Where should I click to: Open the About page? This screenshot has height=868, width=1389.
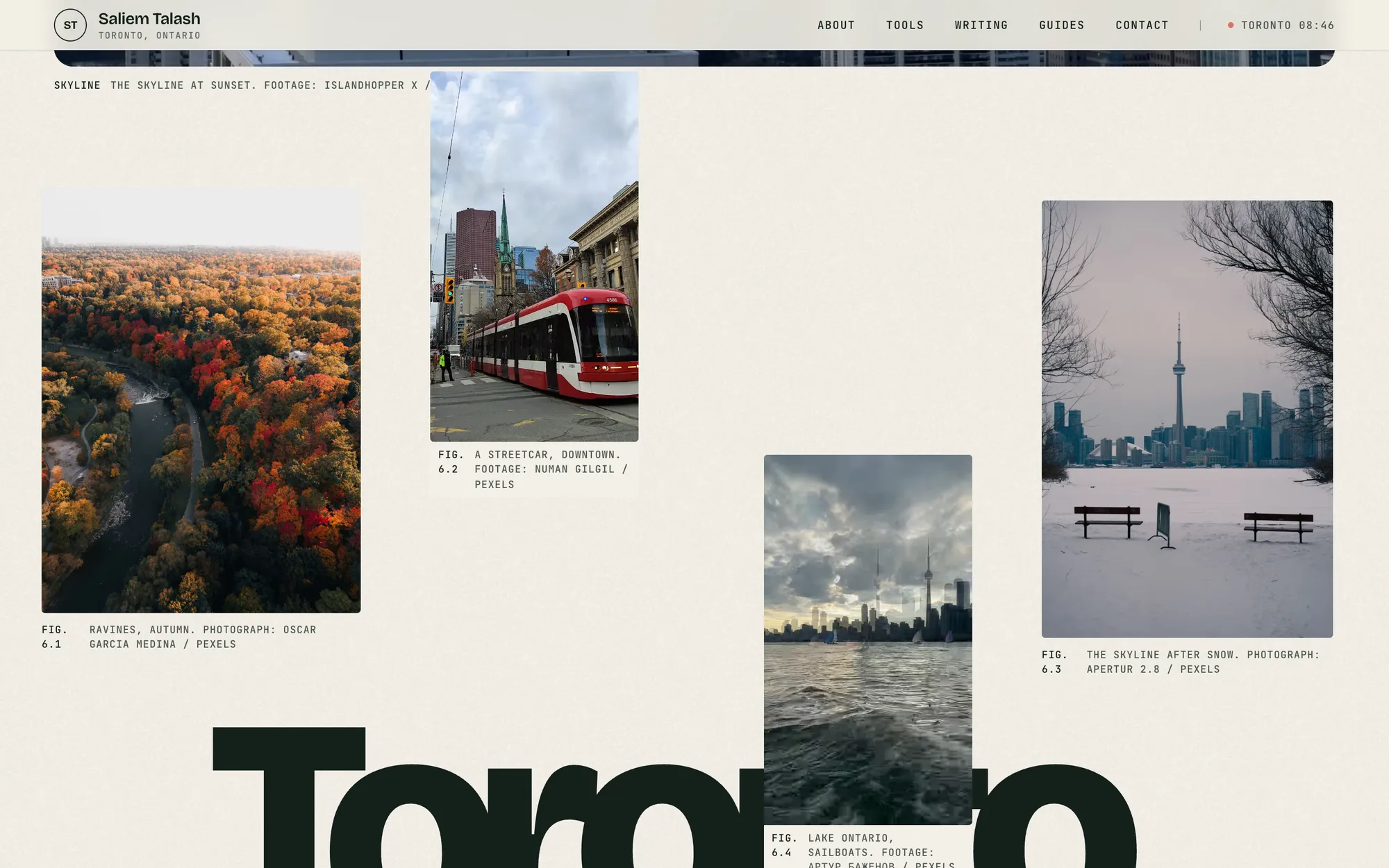coord(836,25)
